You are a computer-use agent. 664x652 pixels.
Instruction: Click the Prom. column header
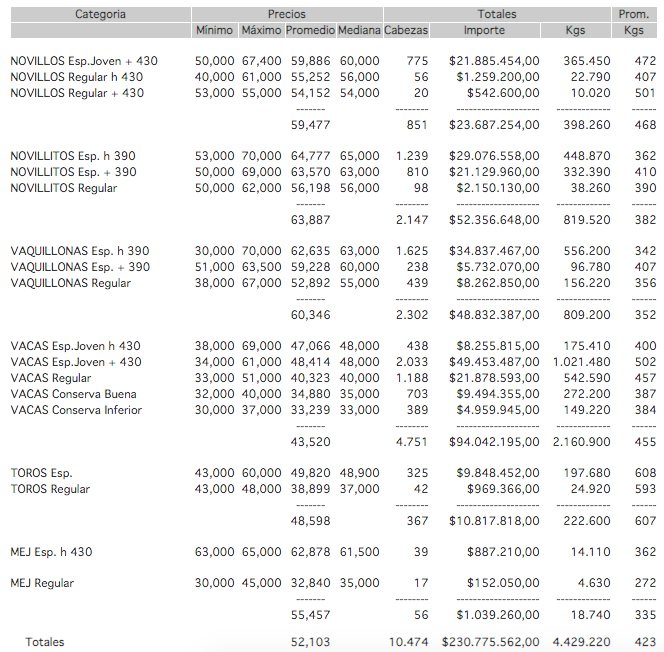pyautogui.click(x=634, y=14)
